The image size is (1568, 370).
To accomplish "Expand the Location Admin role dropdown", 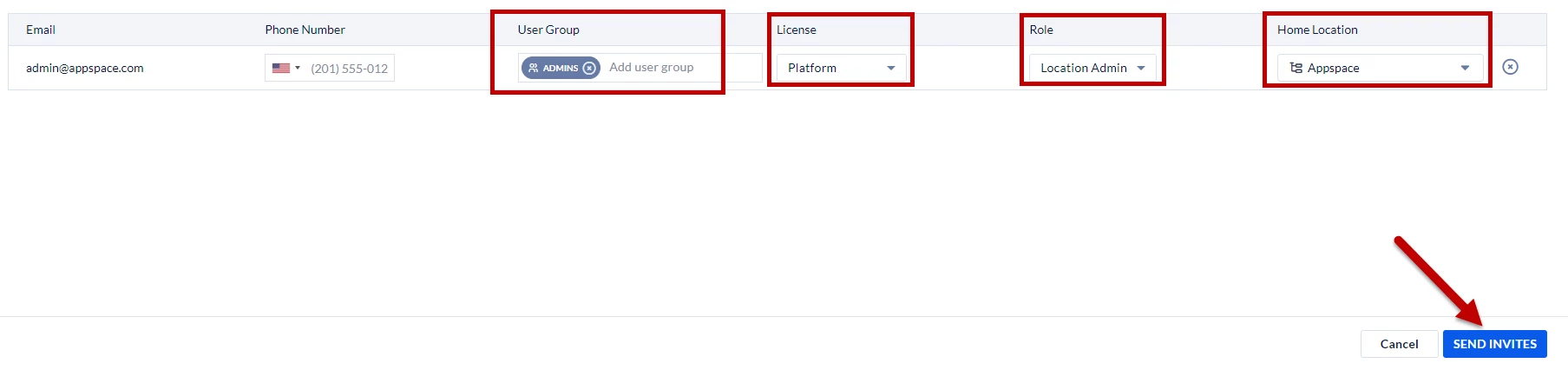I will (1092, 68).
